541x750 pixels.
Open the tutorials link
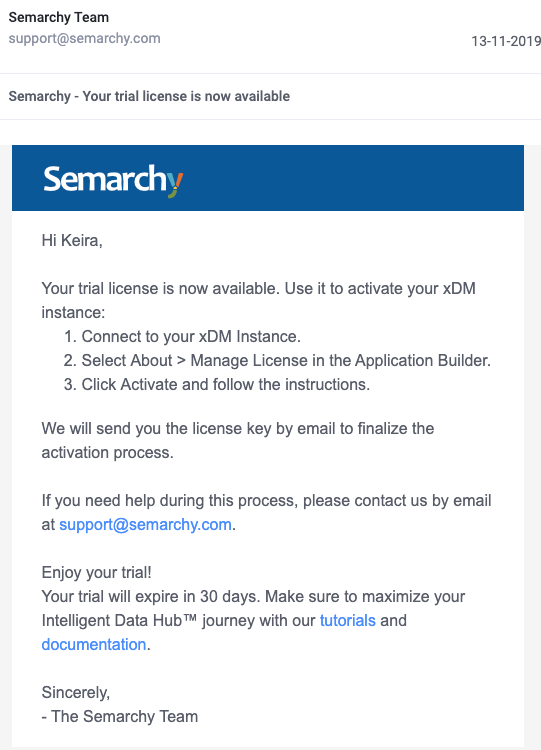[x=348, y=620]
